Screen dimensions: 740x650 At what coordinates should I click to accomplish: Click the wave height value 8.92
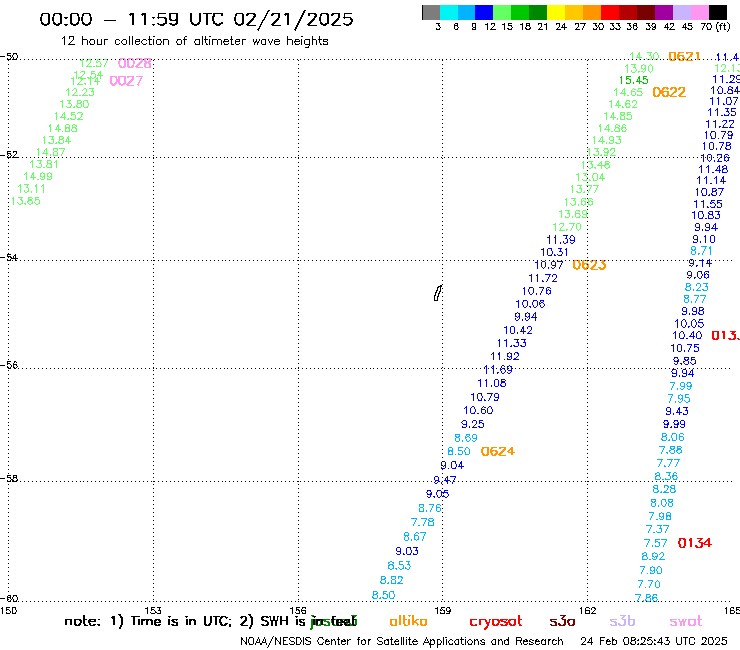653,557
